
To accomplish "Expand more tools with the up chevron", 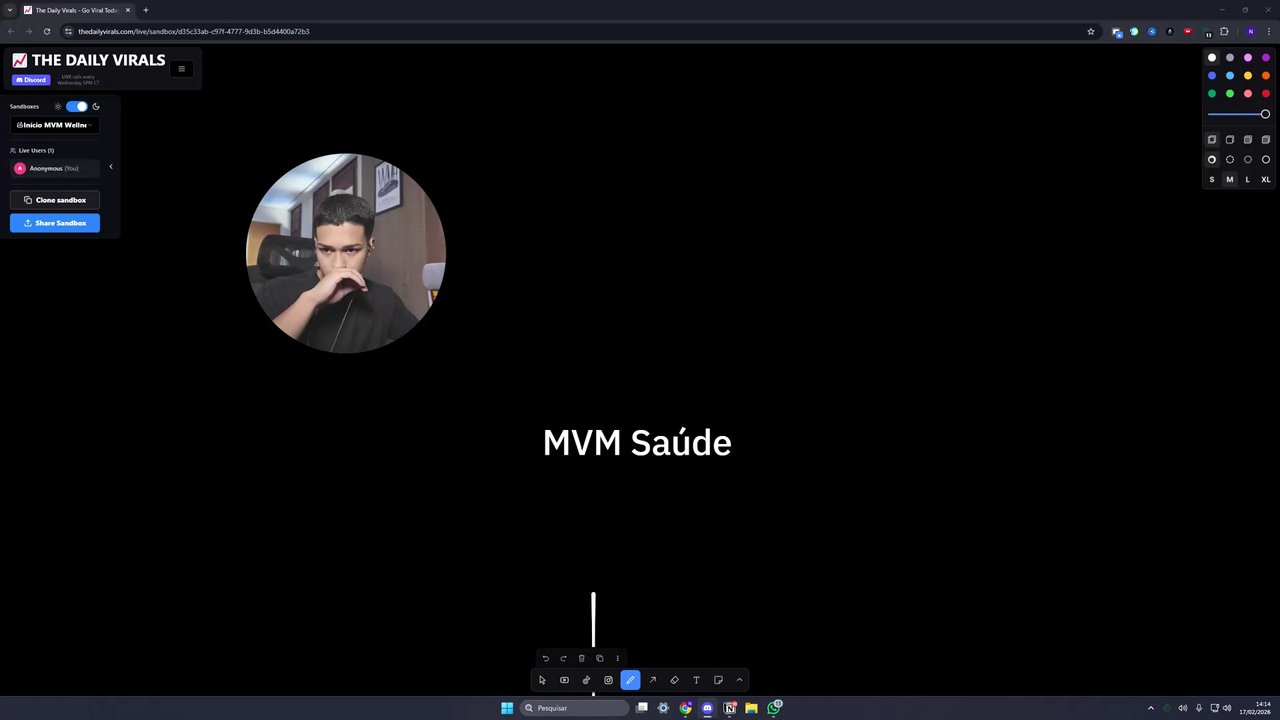I will (x=739, y=680).
